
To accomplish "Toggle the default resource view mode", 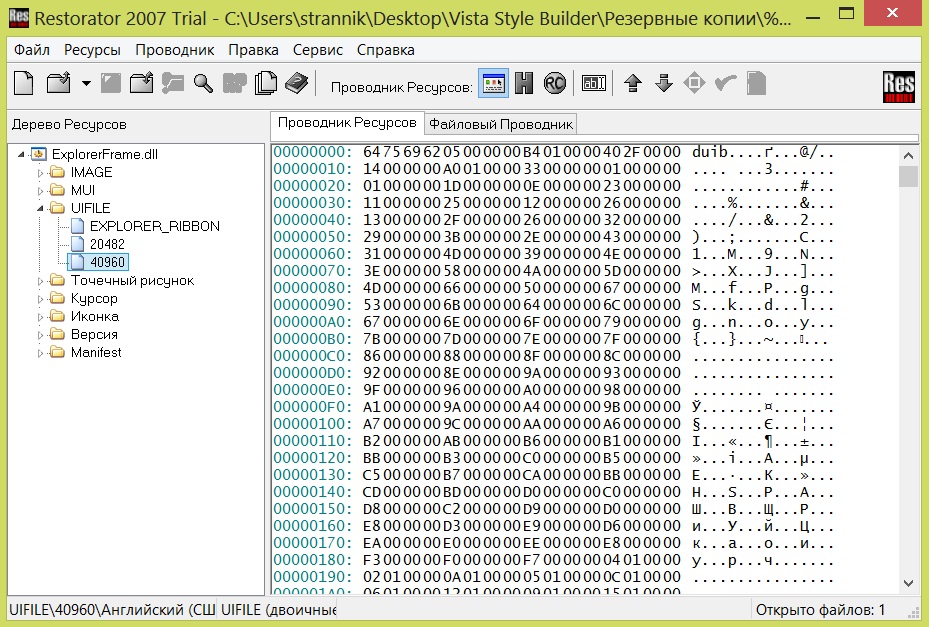I will pos(493,84).
